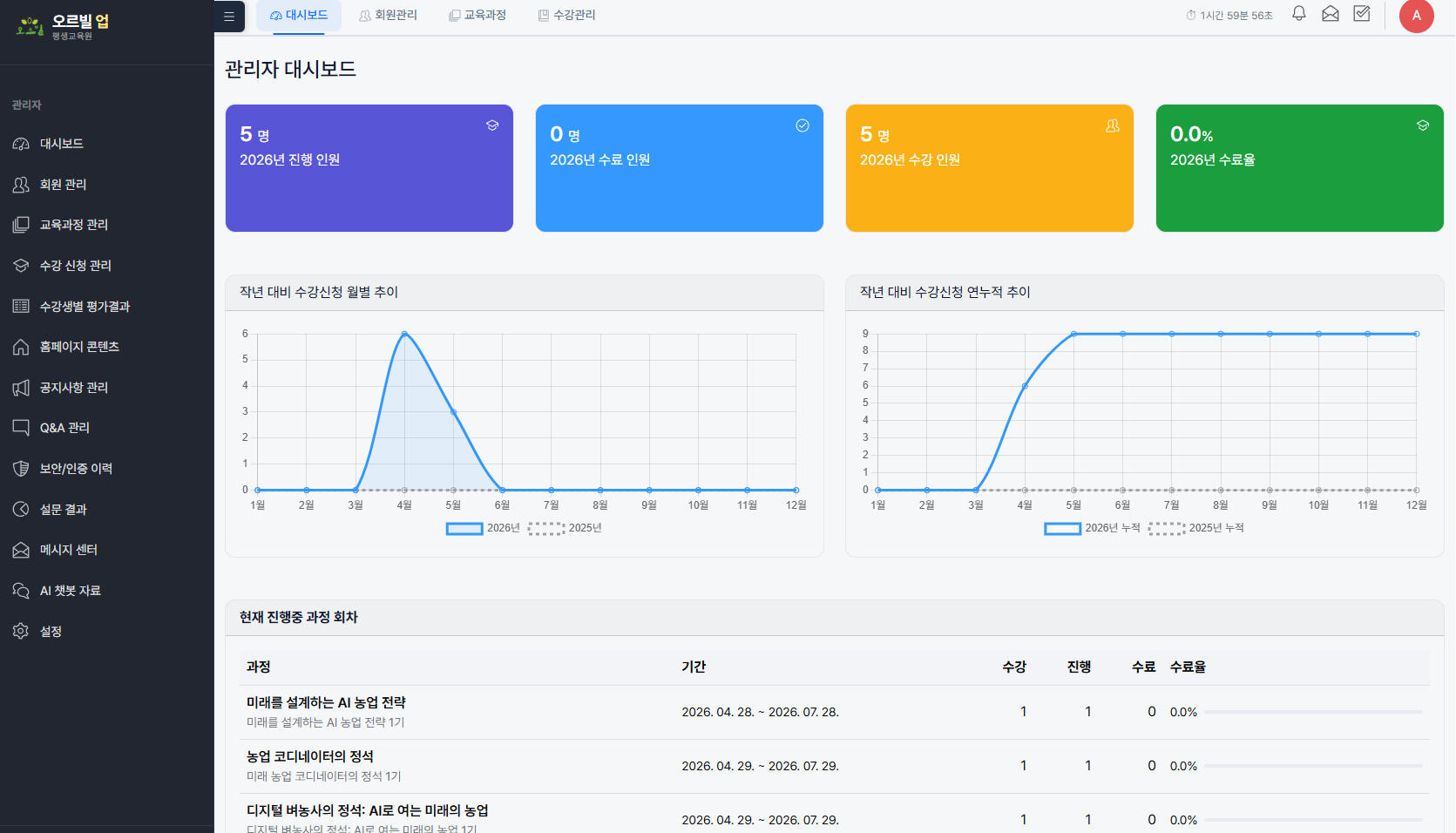
Task: Click the sidebar 회원 관리 people icon
Action: coord(21,185)
